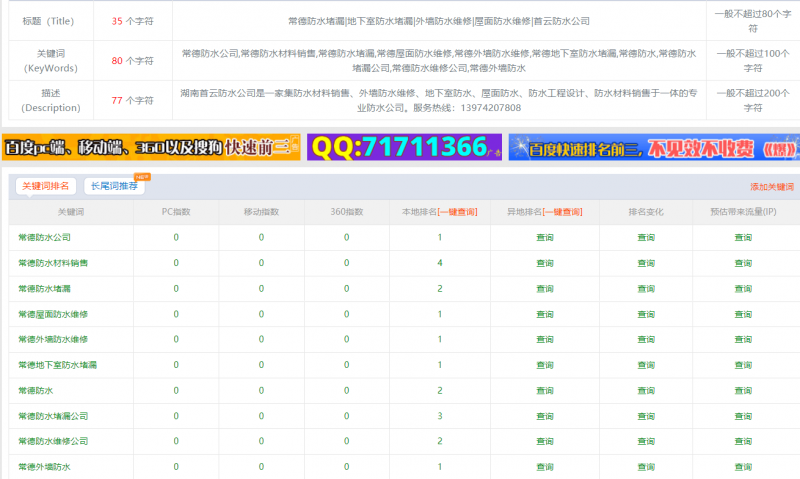Open the 不见效不收费 blue banner ad
This screenshot has width=800, height=479.
point(653,147)
